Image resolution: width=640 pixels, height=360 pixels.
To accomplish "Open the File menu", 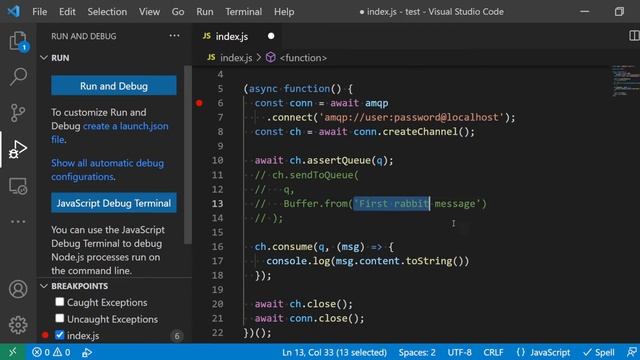I will (x=40, y=12).
